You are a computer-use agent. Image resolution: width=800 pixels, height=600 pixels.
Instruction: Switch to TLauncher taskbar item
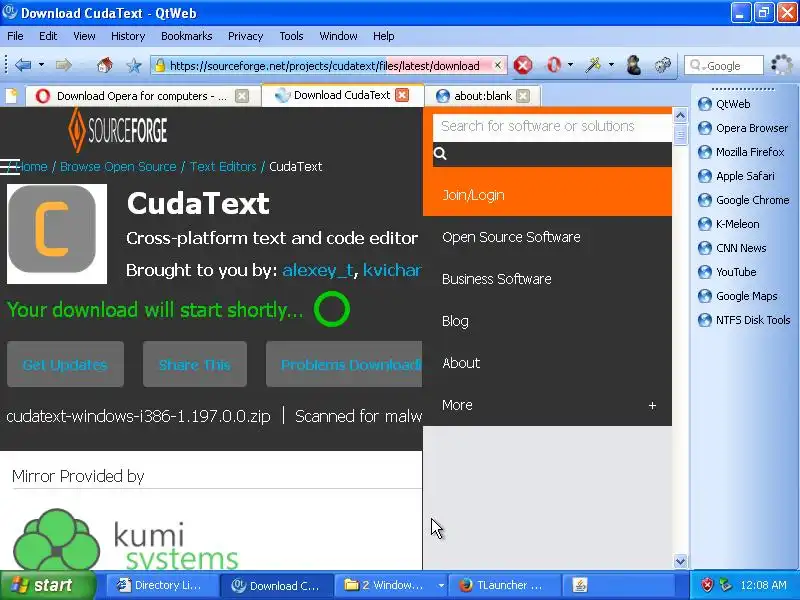coord(504,585)
